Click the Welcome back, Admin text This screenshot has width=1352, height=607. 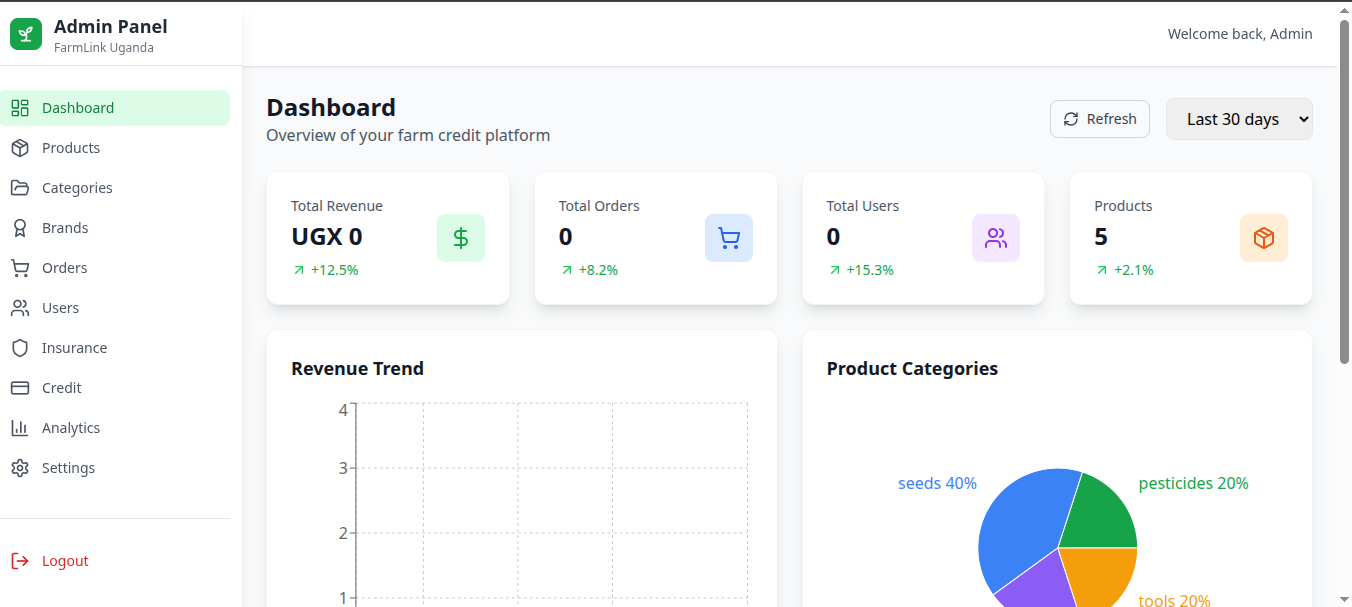pos(1240,34)
